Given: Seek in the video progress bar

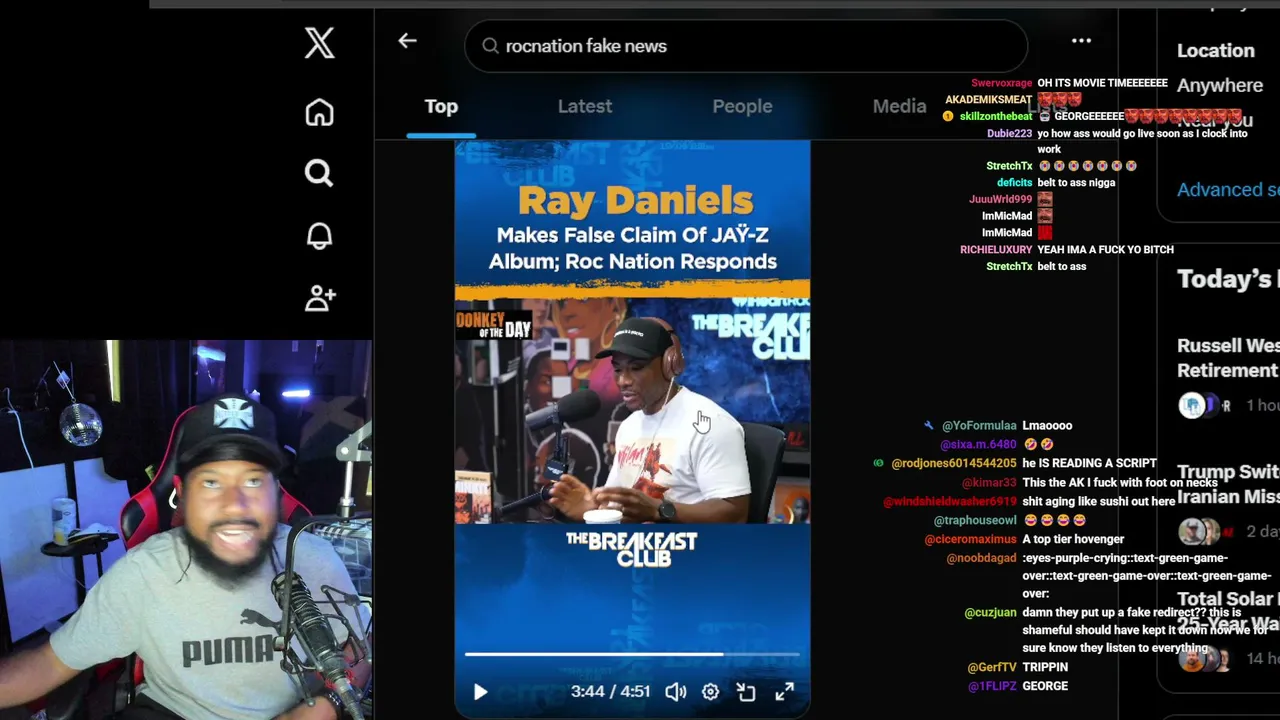Looking at the screenshot, I should click(x=632, y=655).
